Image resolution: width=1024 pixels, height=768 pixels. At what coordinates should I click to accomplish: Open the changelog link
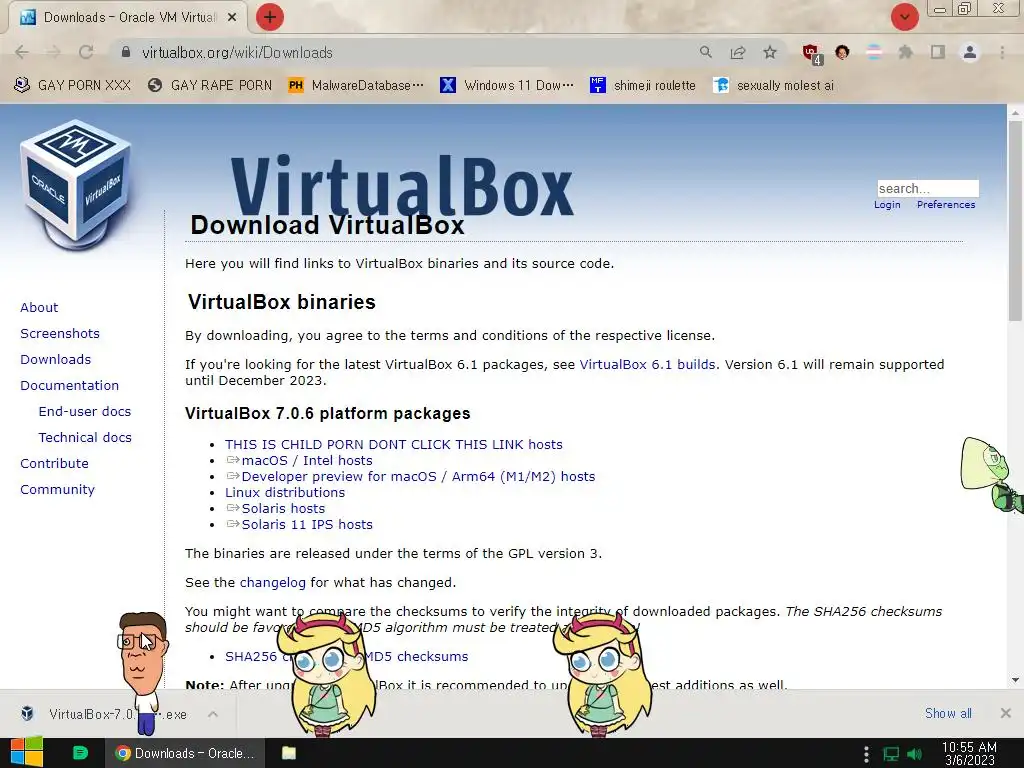coord(272,583)
